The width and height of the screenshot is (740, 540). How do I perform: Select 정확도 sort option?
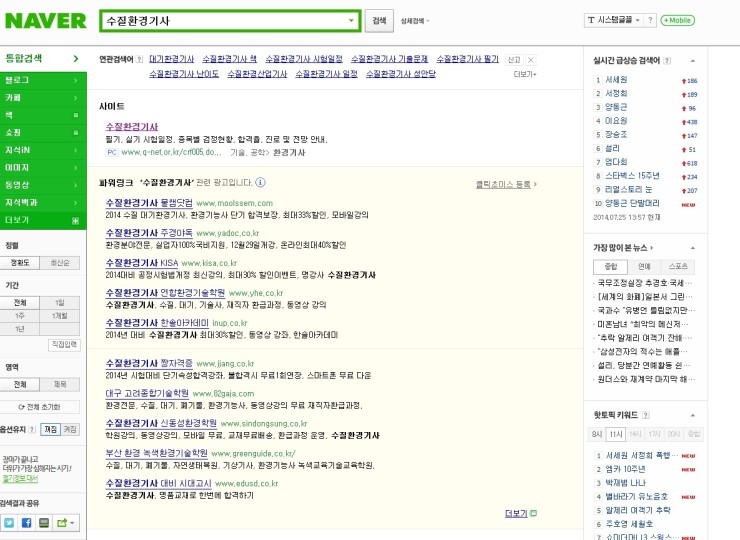[20, 263]
